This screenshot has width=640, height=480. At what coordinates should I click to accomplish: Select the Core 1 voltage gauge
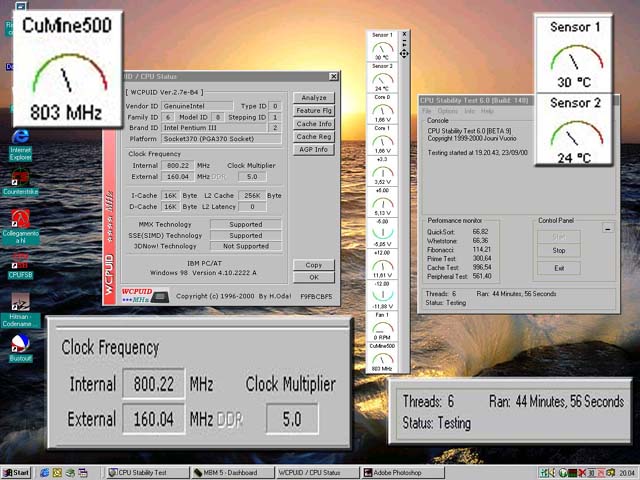382,140
